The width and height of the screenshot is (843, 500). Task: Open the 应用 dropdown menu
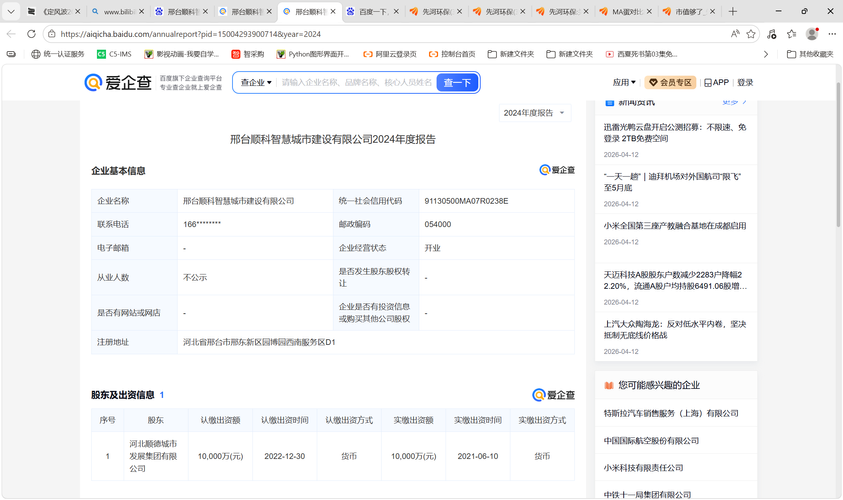tap(624, 82)
